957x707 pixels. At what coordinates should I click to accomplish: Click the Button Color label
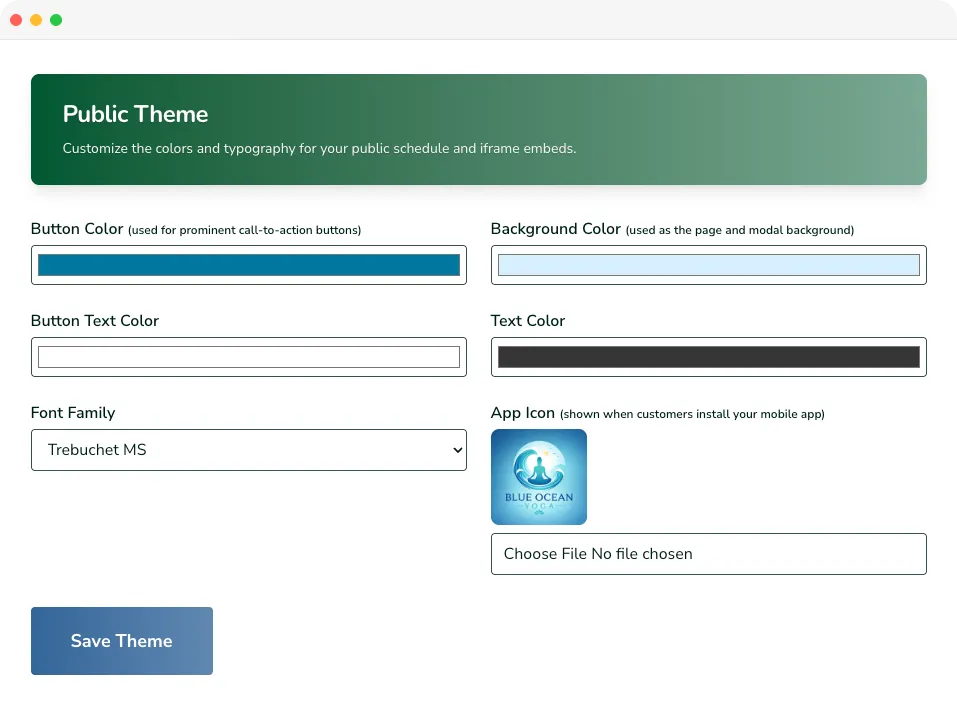[x=76, y=228]
